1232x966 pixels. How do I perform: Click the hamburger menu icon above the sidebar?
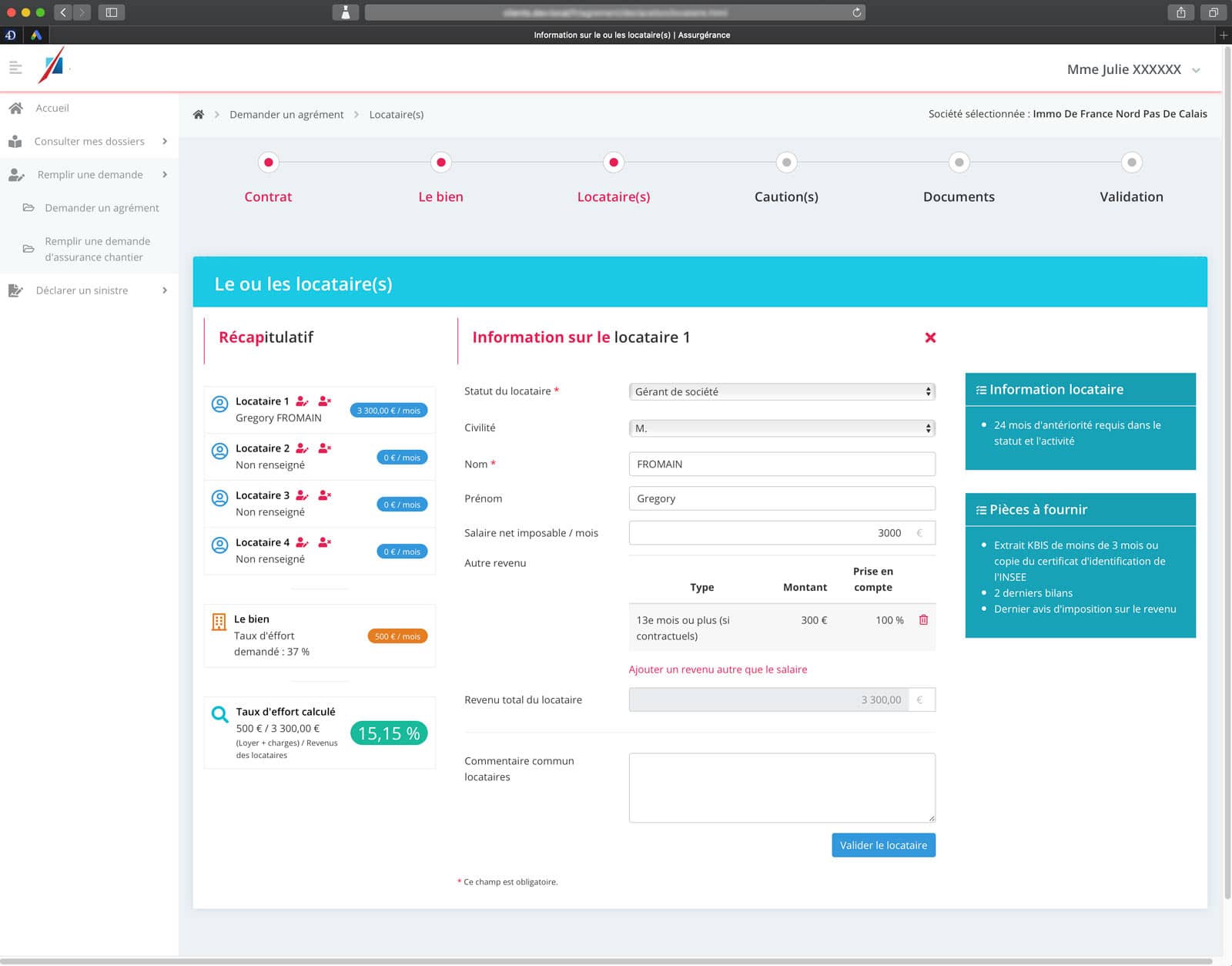(x=15, y=67)
